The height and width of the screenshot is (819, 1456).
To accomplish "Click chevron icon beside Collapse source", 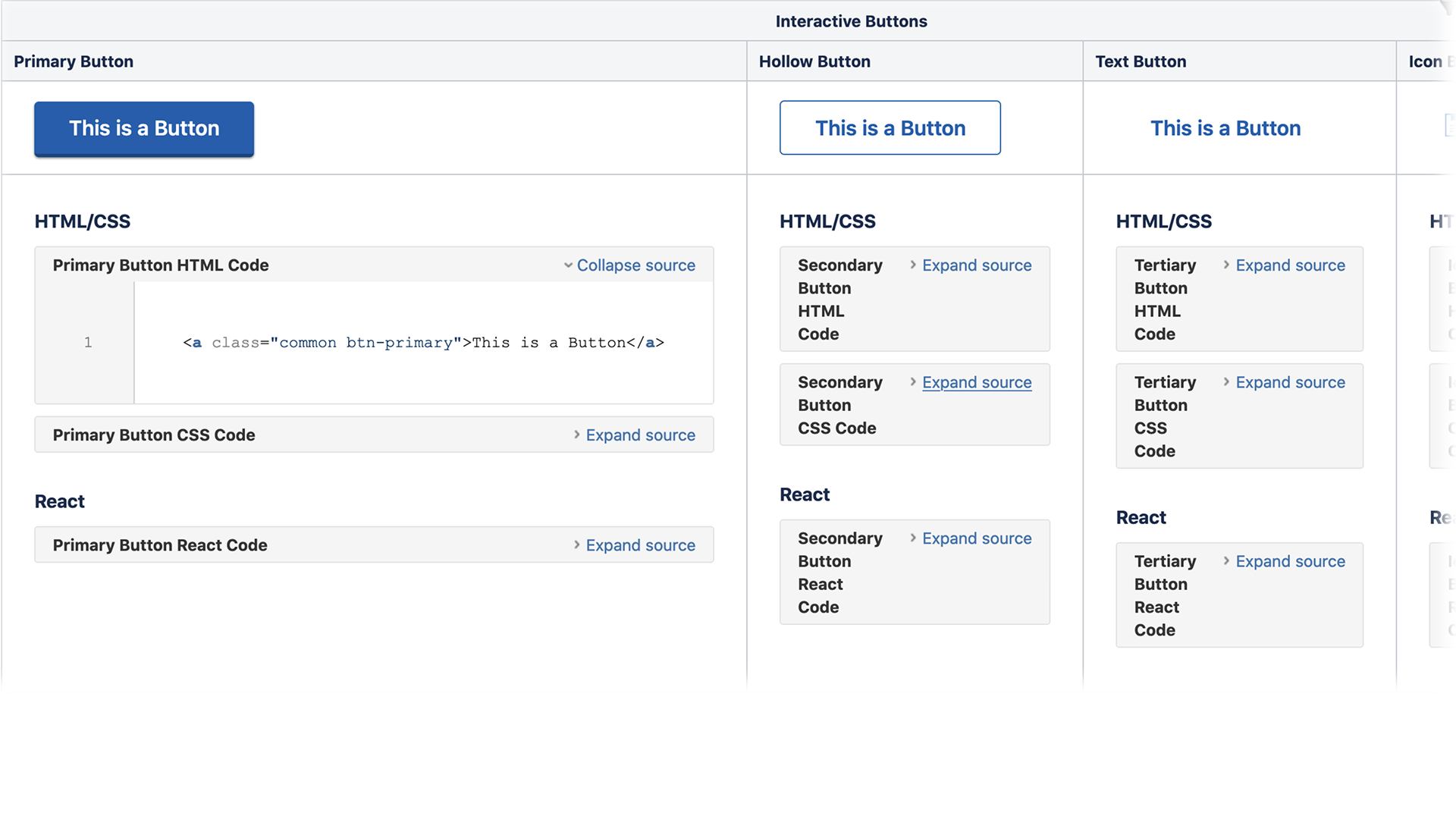I will click(568, 265).
